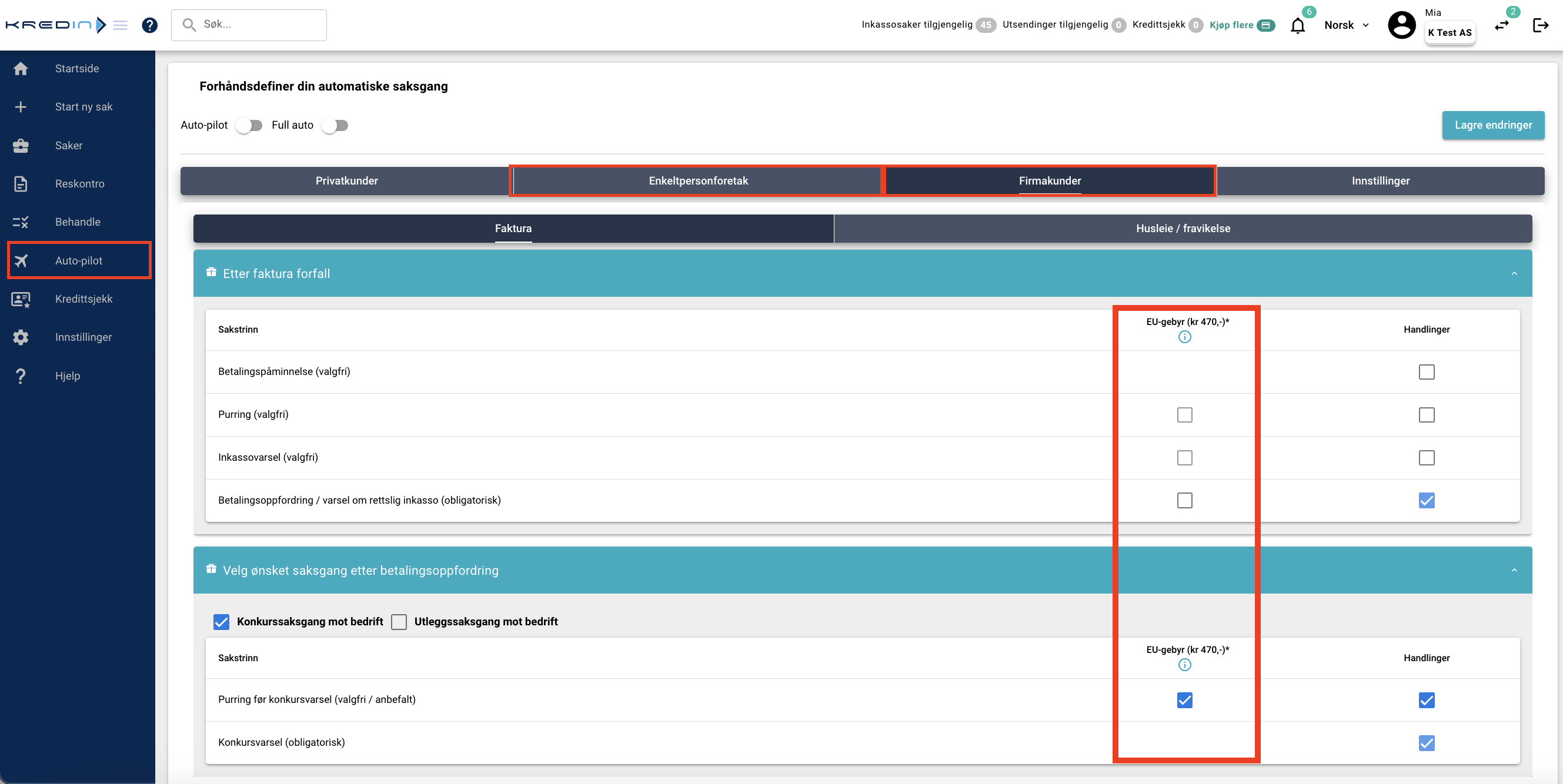1563x784 pixels.
Task: Open the notifications bell
Action: tap(1298, 25)
